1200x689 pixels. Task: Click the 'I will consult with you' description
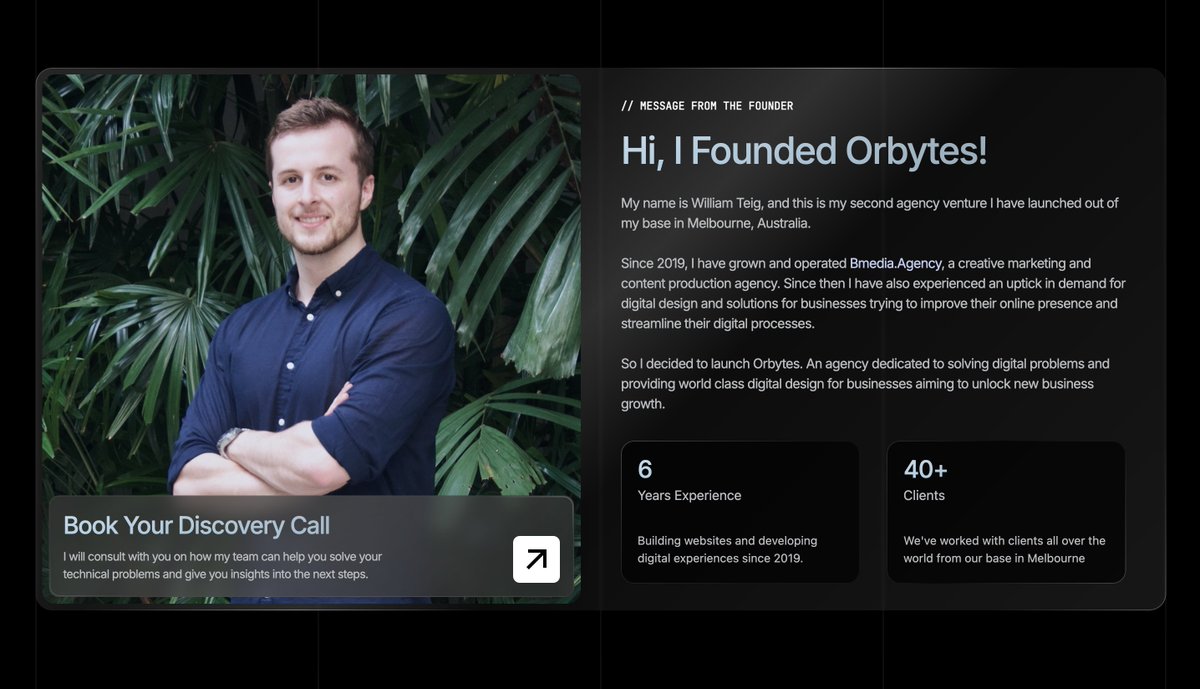(x=222, y=565)
